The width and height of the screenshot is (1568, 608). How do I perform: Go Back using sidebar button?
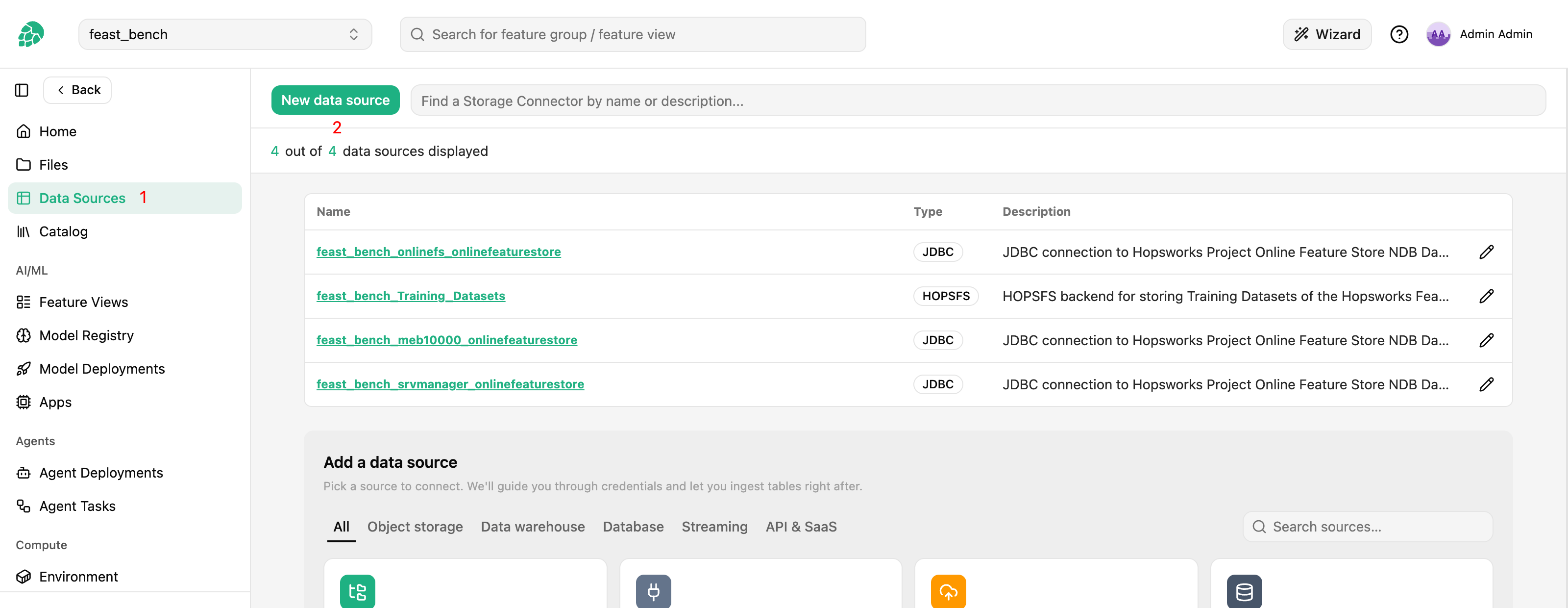point(77,90)
